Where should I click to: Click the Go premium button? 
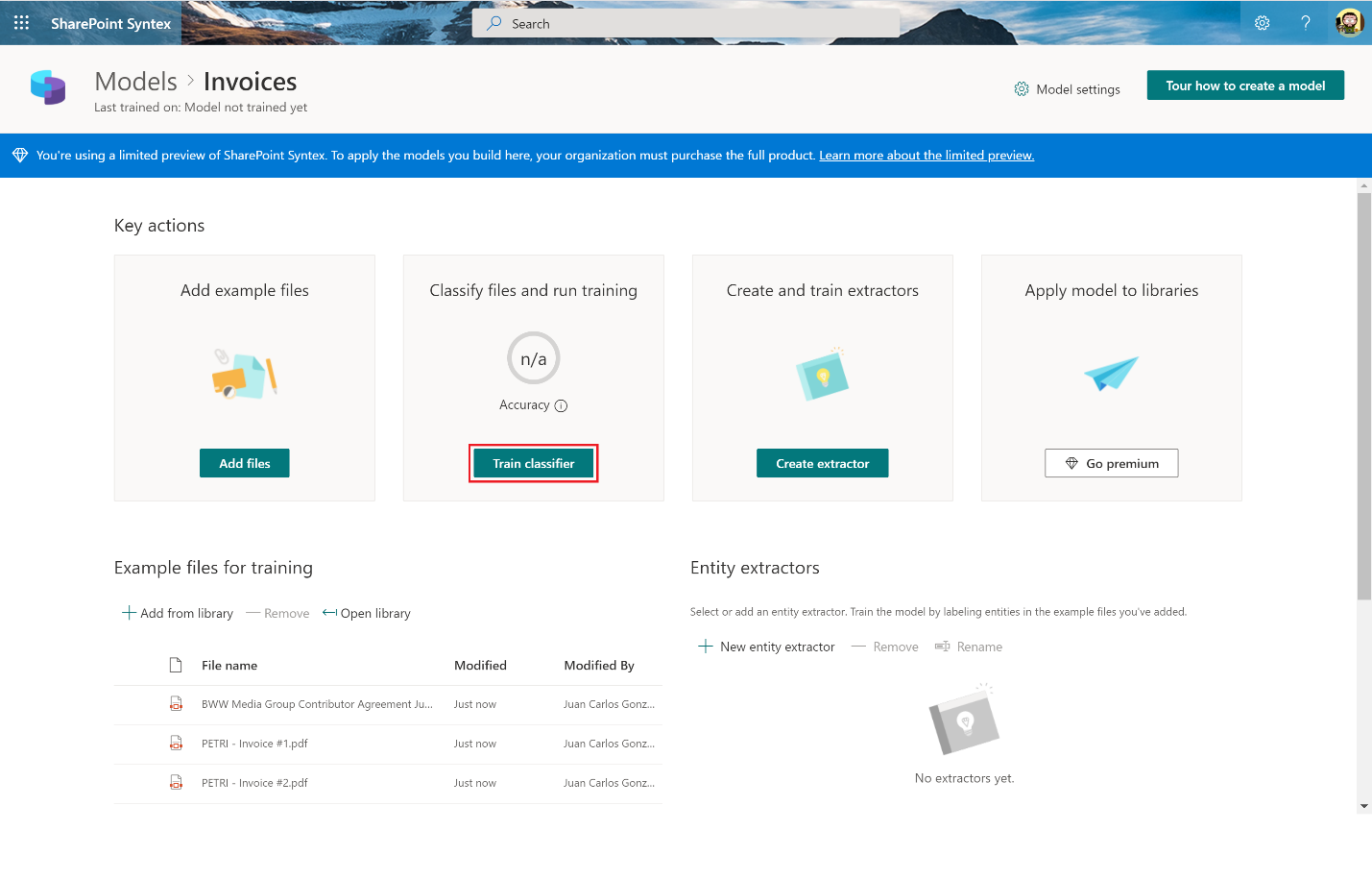click(x=1111, y=463)
